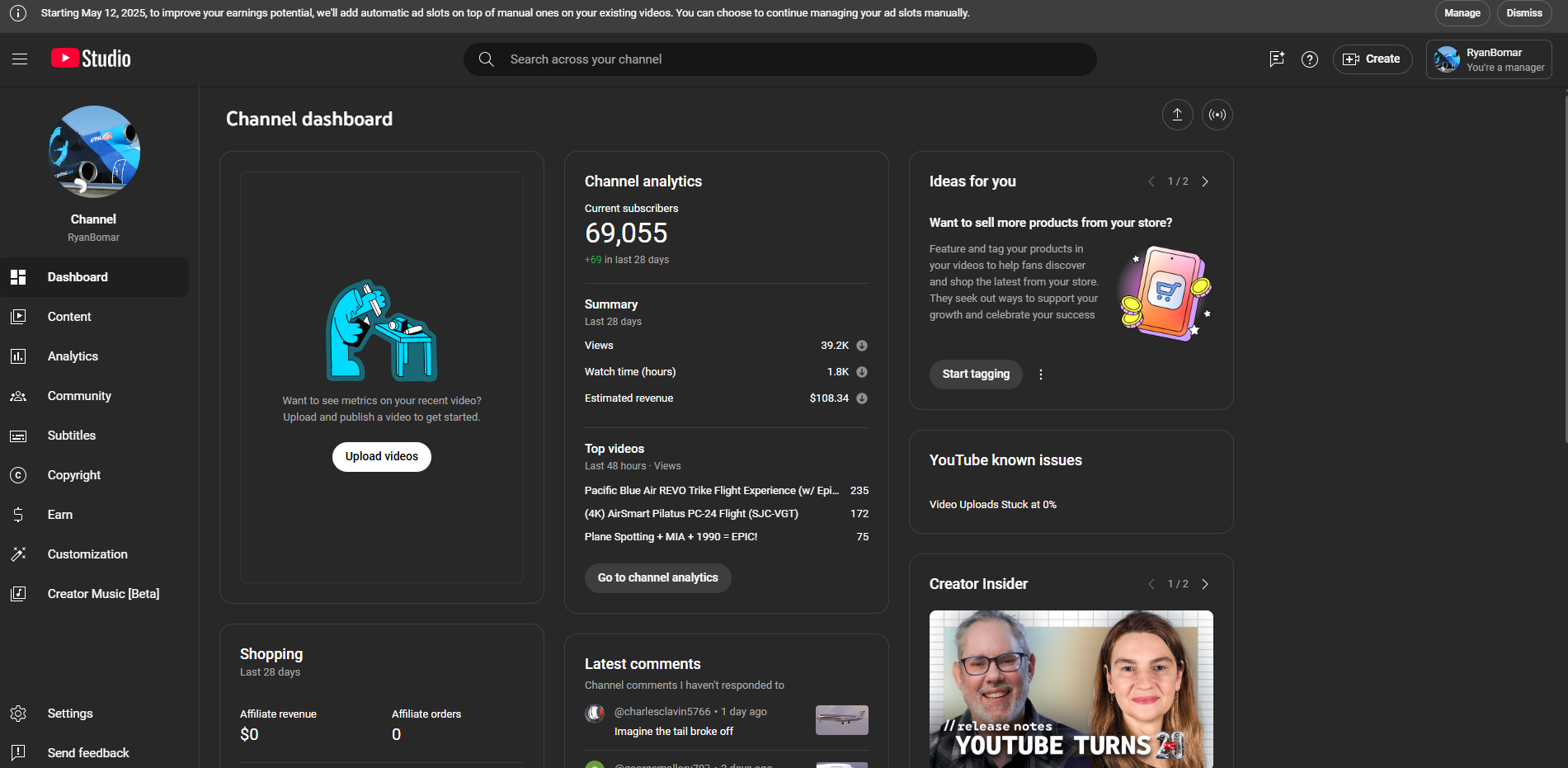Click the Dashboard sidebar icon

pyautogui.click(x=18, y=277)
